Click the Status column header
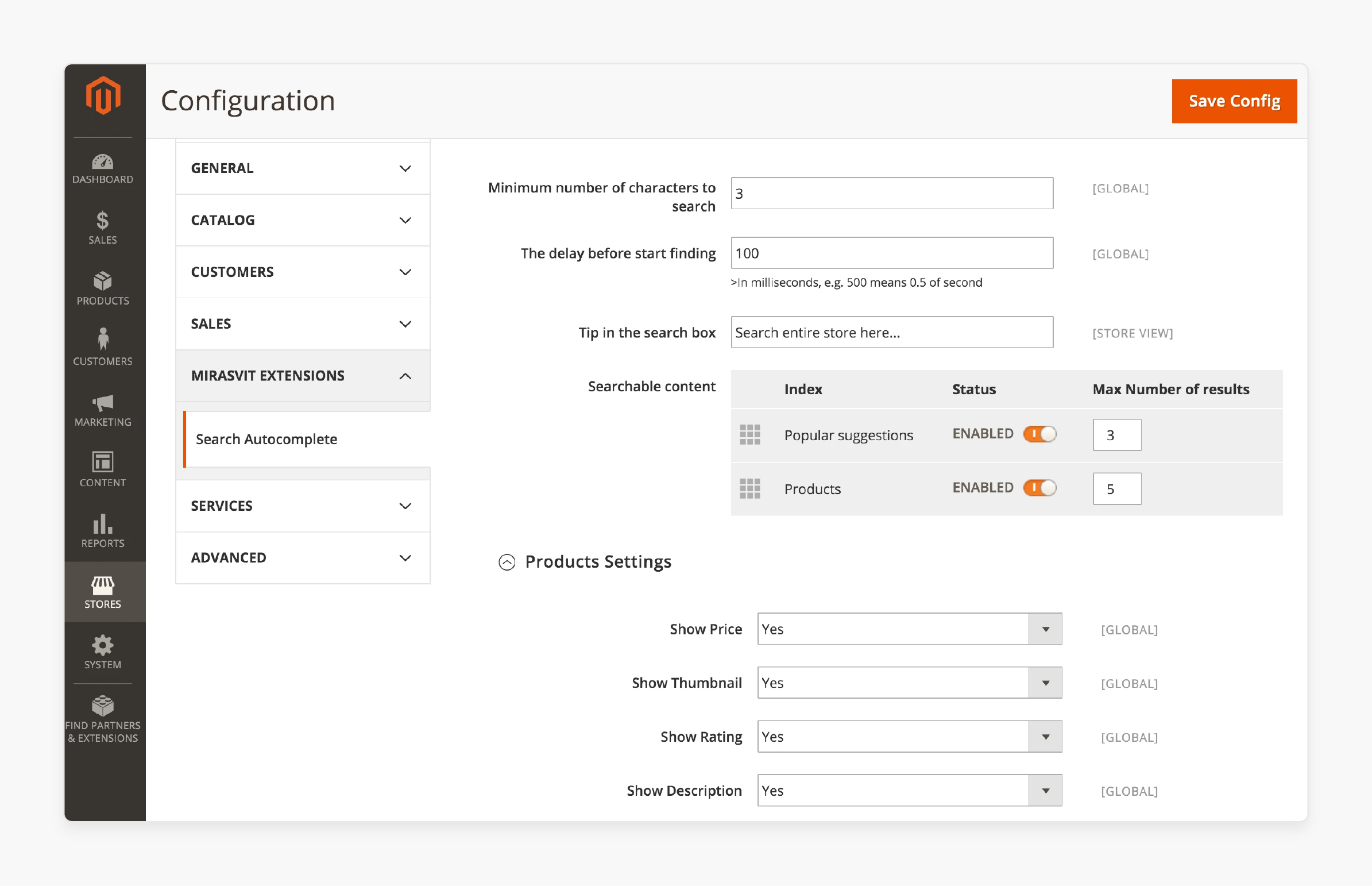This screenshot has width=1372, height=886. click(x=973, y=390)
